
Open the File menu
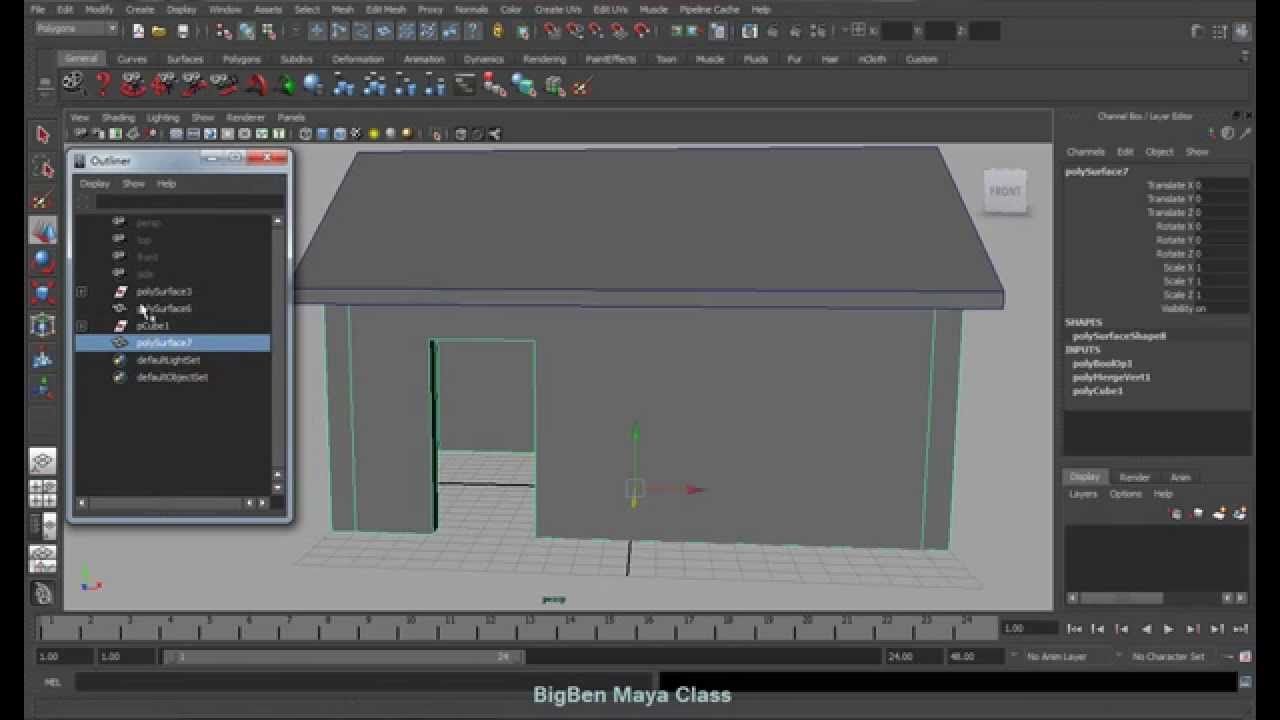pos(38,9)
